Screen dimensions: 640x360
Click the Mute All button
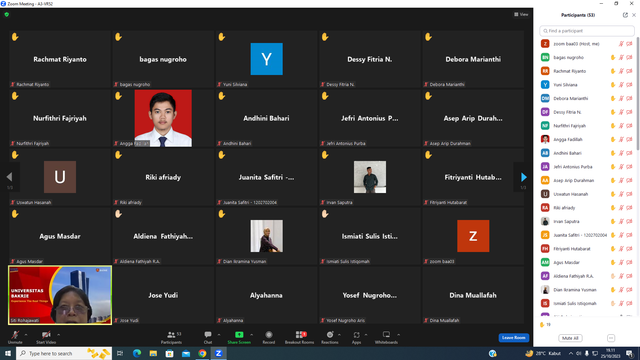tap(570, 338)
